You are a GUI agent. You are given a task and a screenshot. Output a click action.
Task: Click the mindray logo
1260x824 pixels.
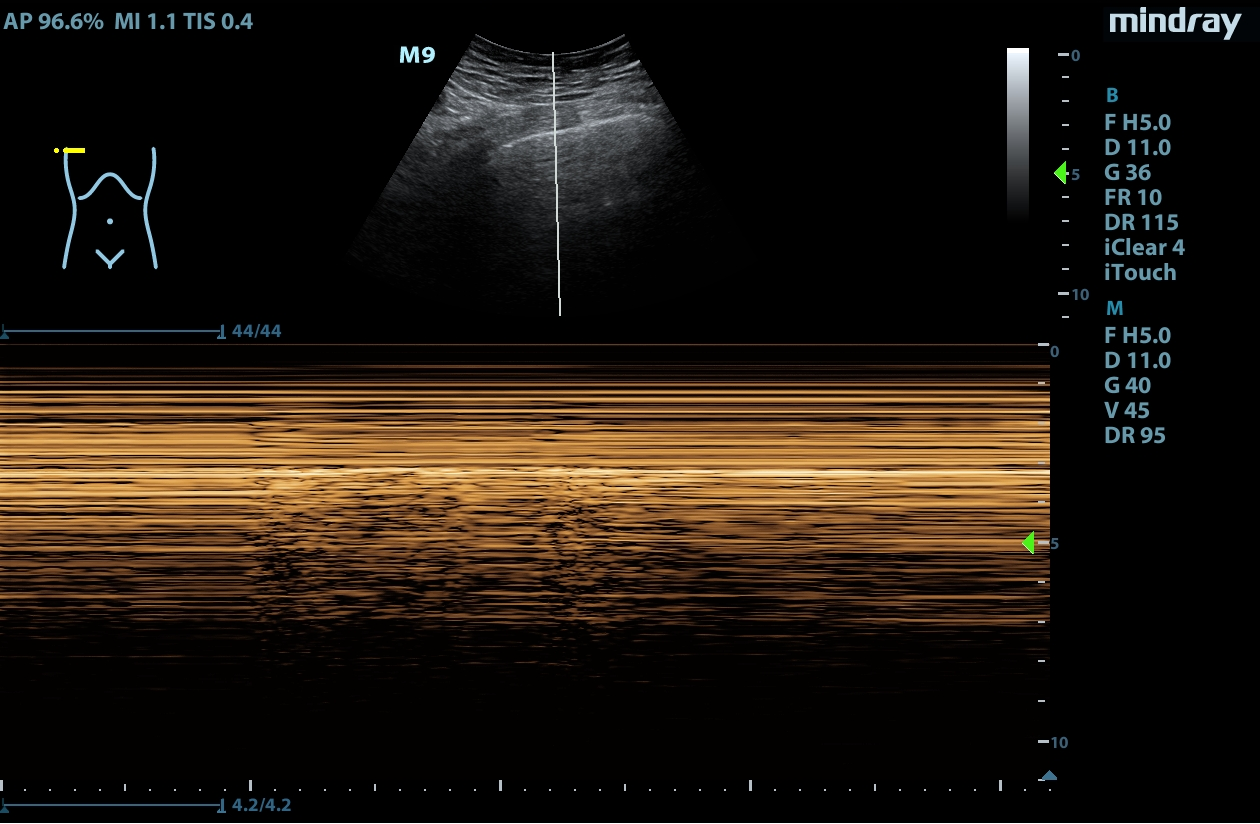(1175, 23)
